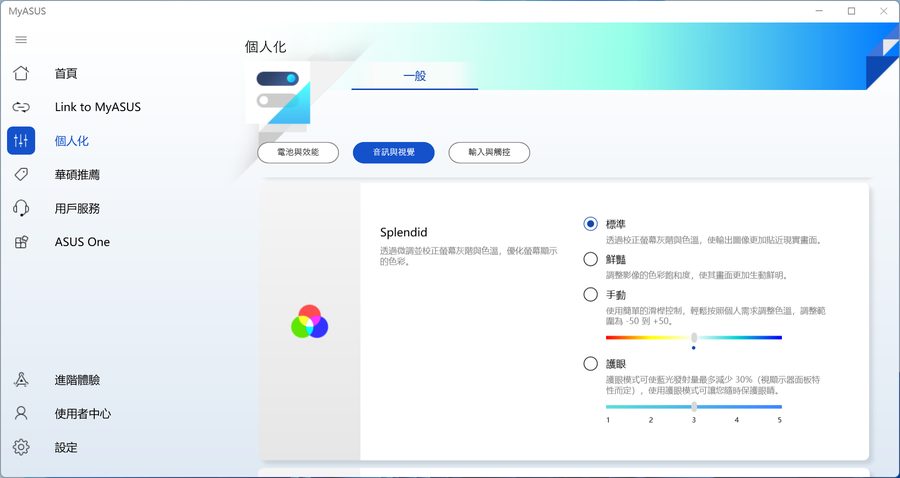Select 標準 Splendid mode
The image size is (900, 478).
point(591,224)
